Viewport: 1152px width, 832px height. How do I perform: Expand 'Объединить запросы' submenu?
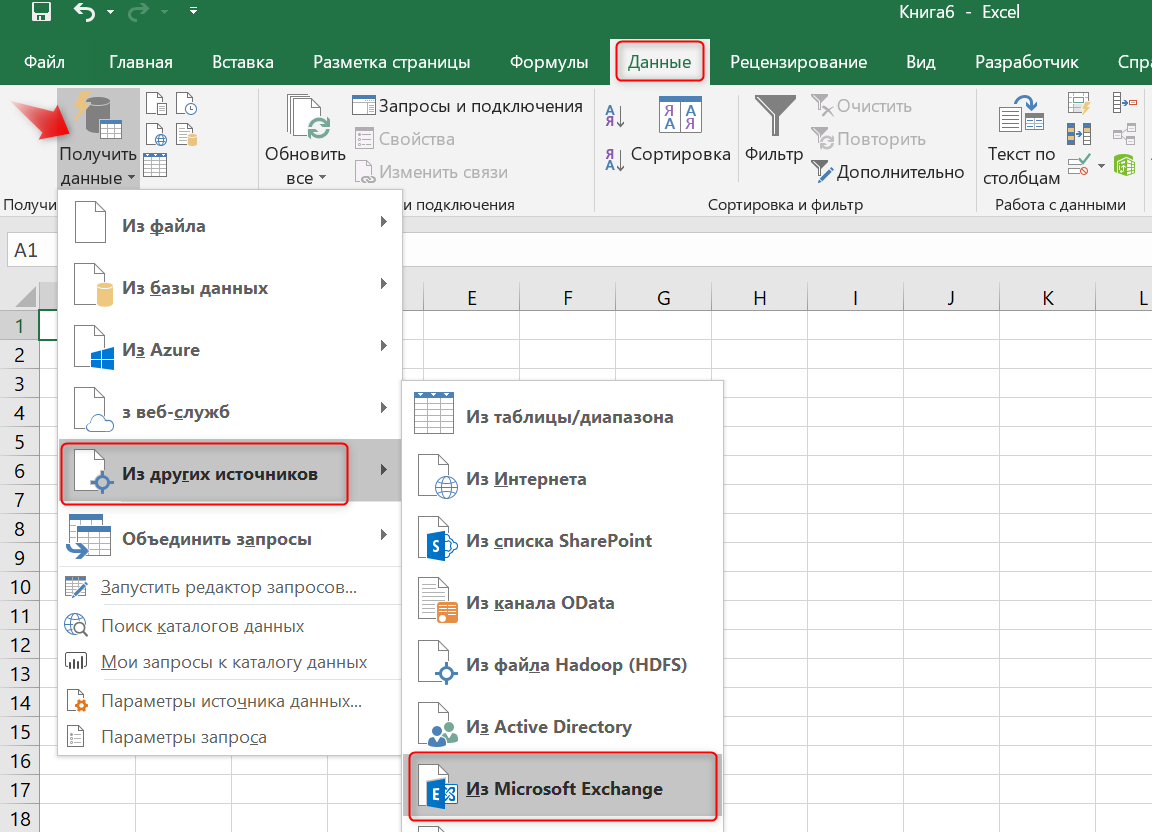(230, 536)
